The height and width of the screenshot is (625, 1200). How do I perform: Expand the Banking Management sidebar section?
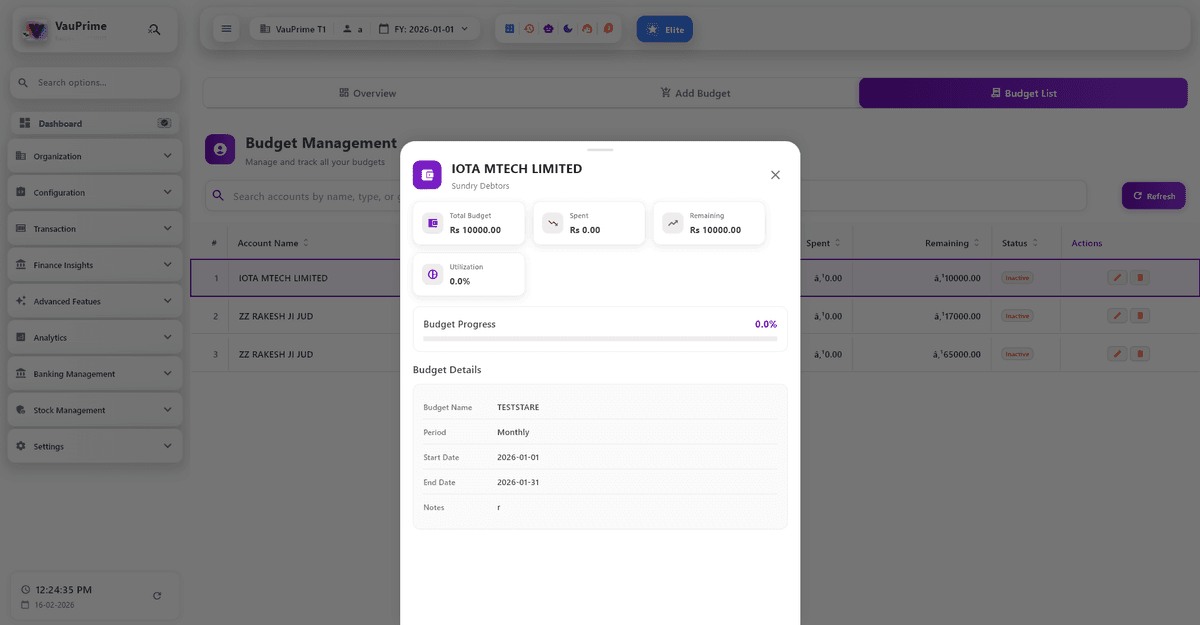click(95, 374)
